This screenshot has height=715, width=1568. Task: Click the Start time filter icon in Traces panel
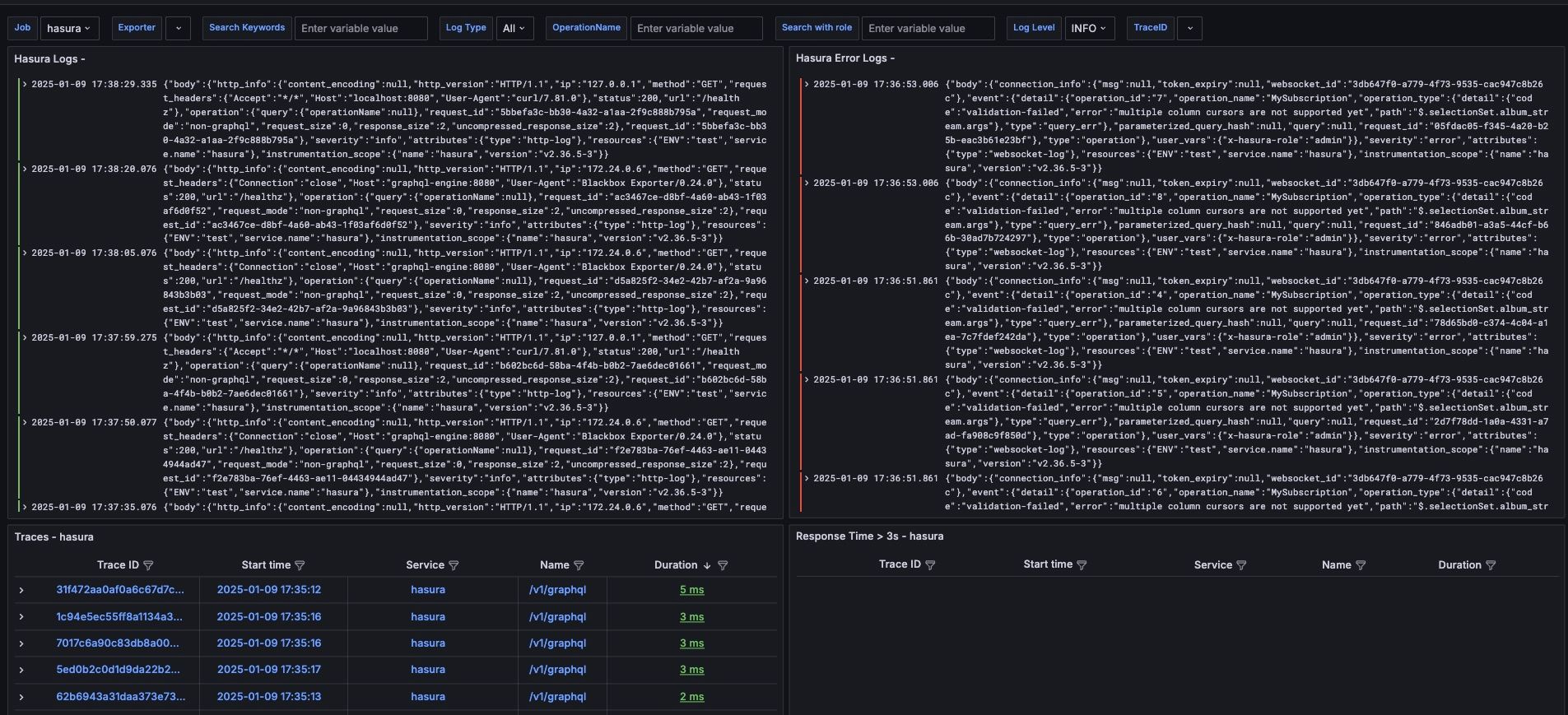300,565
